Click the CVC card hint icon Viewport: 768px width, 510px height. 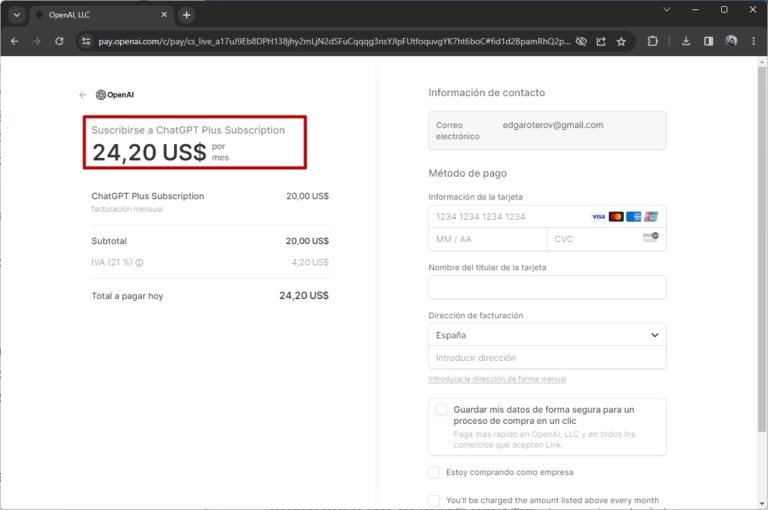(x=651, y=238)
